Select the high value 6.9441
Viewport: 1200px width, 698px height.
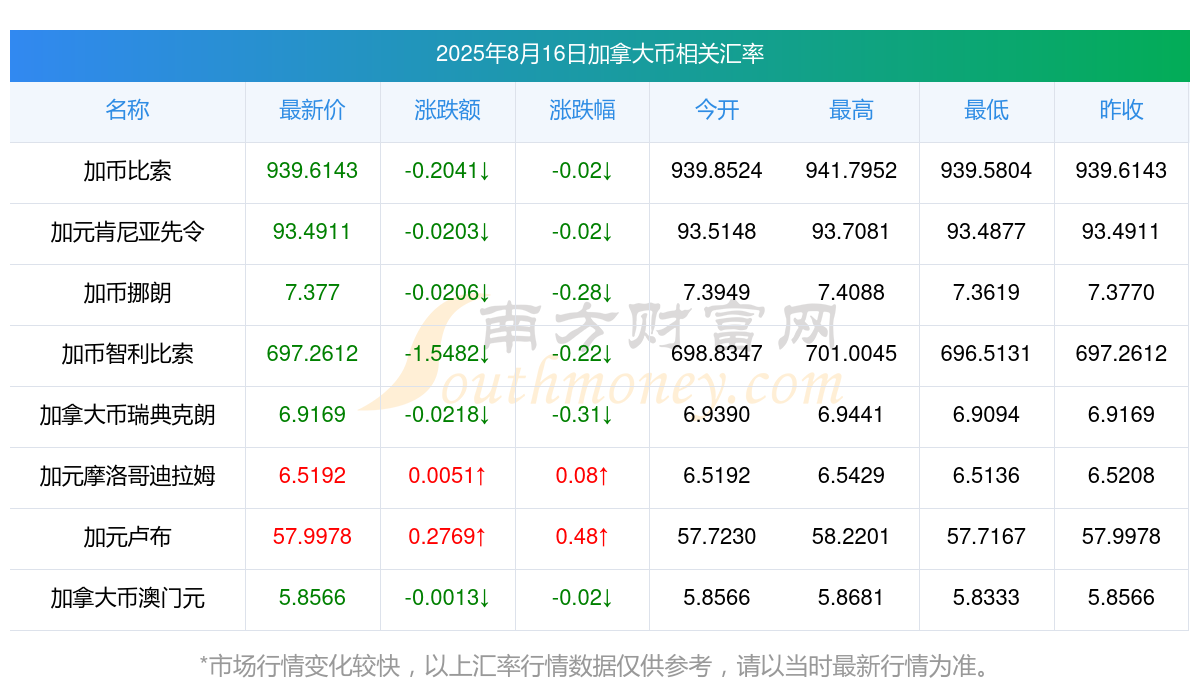click(851, 415)
